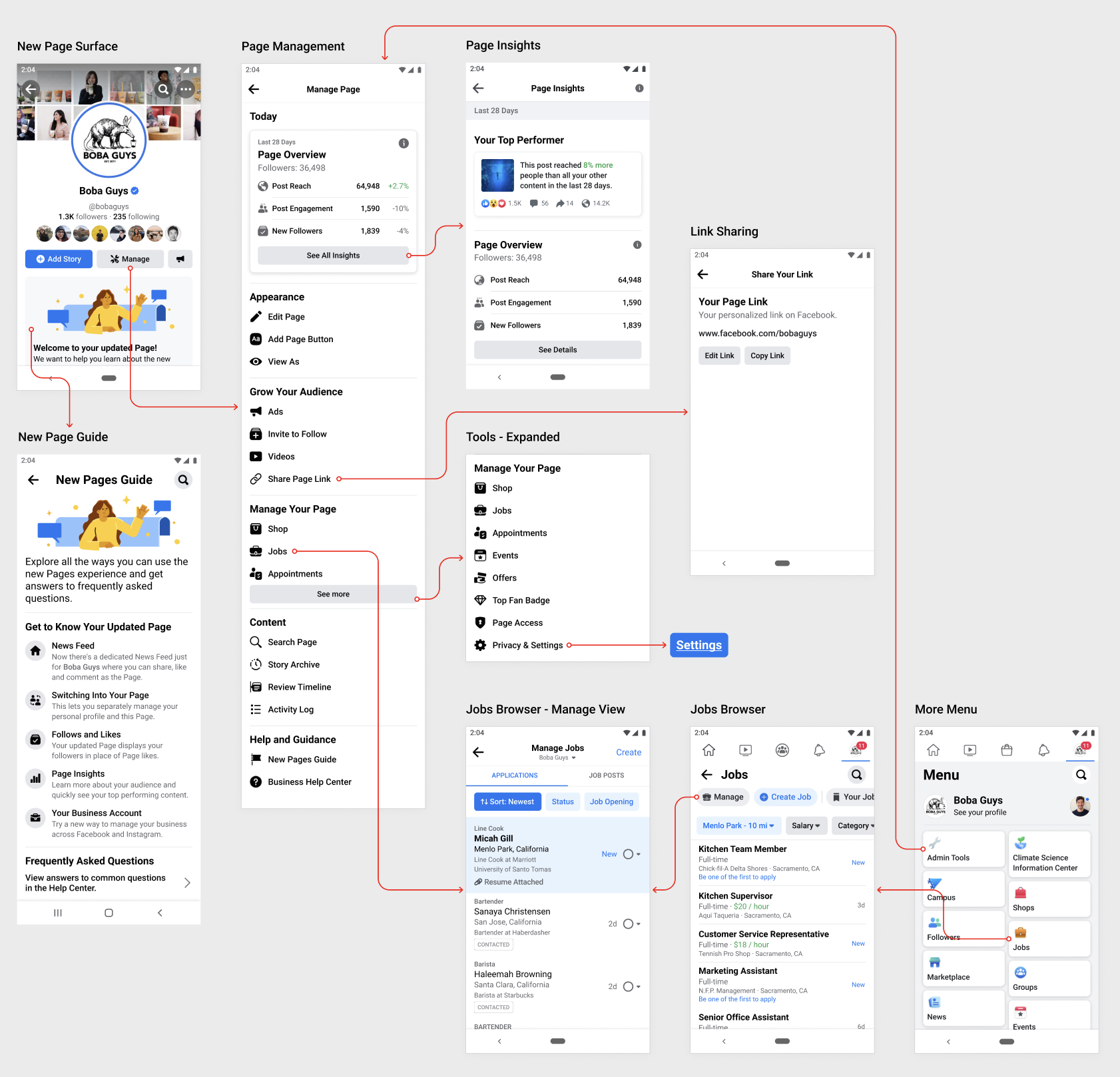
Task: Switch to APPLICATIONS tab
Action: click(x=515, y=776)
